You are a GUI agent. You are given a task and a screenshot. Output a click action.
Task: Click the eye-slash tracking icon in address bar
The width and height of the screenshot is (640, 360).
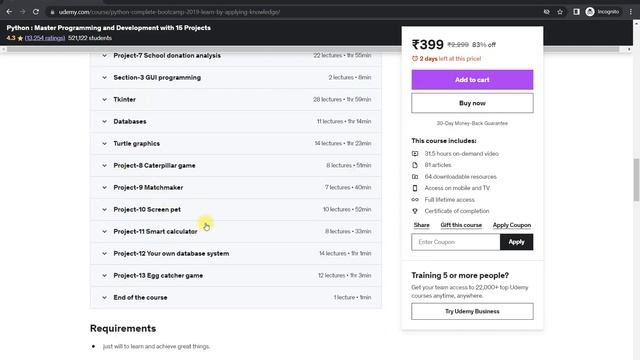pyautogui.click(x=547, y=12)
